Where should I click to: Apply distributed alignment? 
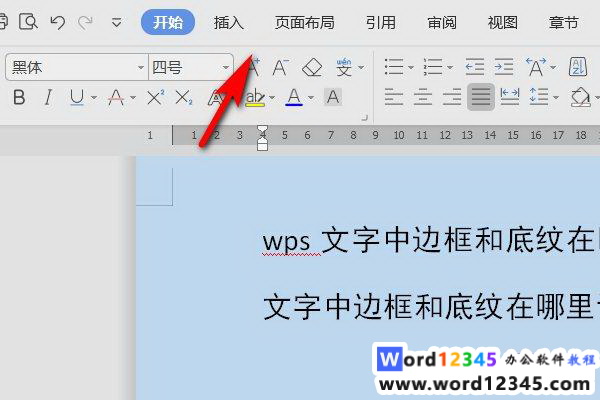[510, 97]
